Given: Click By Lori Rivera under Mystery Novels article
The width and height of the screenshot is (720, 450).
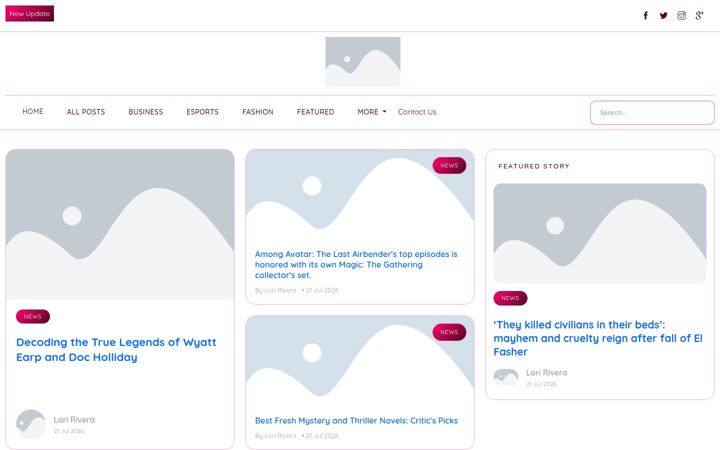Looking at the screenshot, I should point(276,435).
